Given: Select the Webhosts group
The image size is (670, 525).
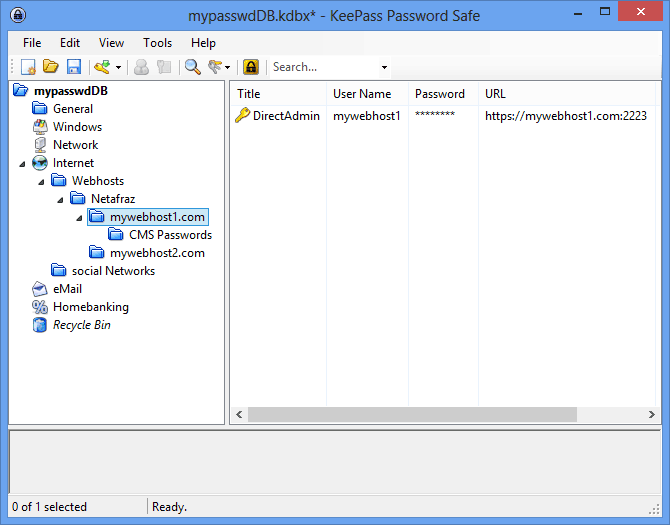Looking at the screenshot, I should coord(98,181).
